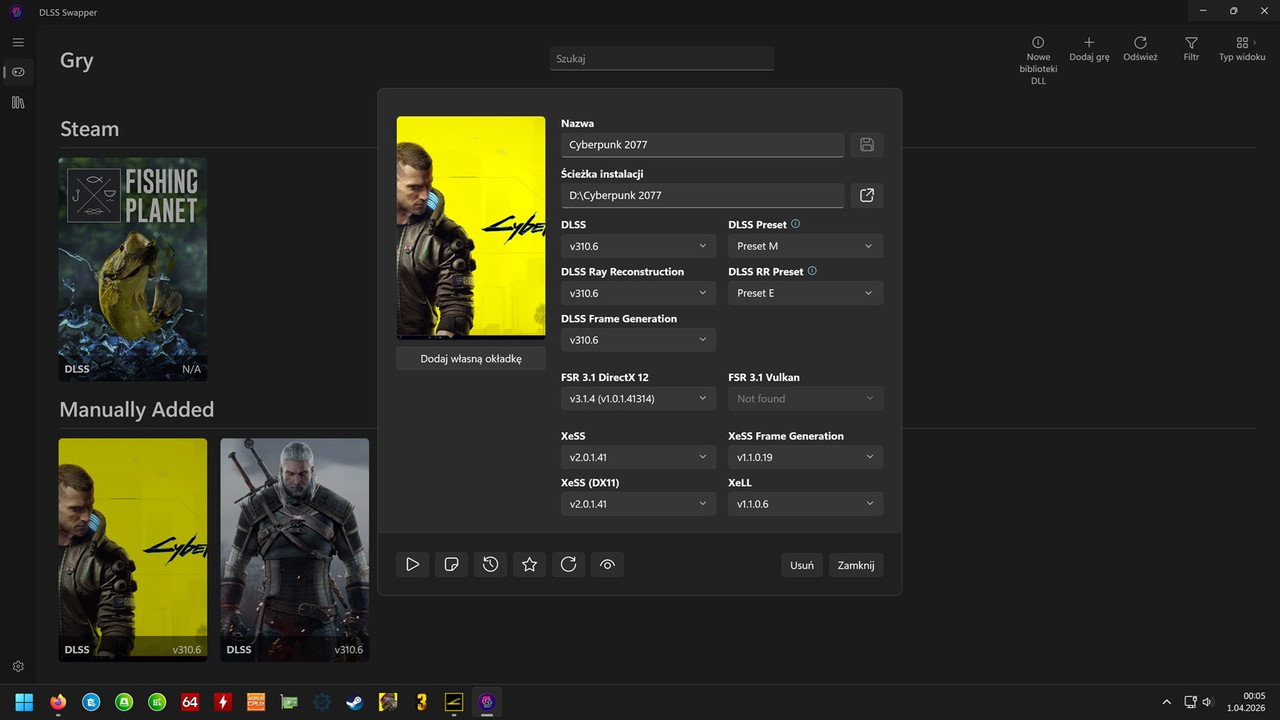Image resolution: width=1280 pixels, height=720 pixels.
Task: Go to Games page in sidebar
Action: (x=18, y=72)
